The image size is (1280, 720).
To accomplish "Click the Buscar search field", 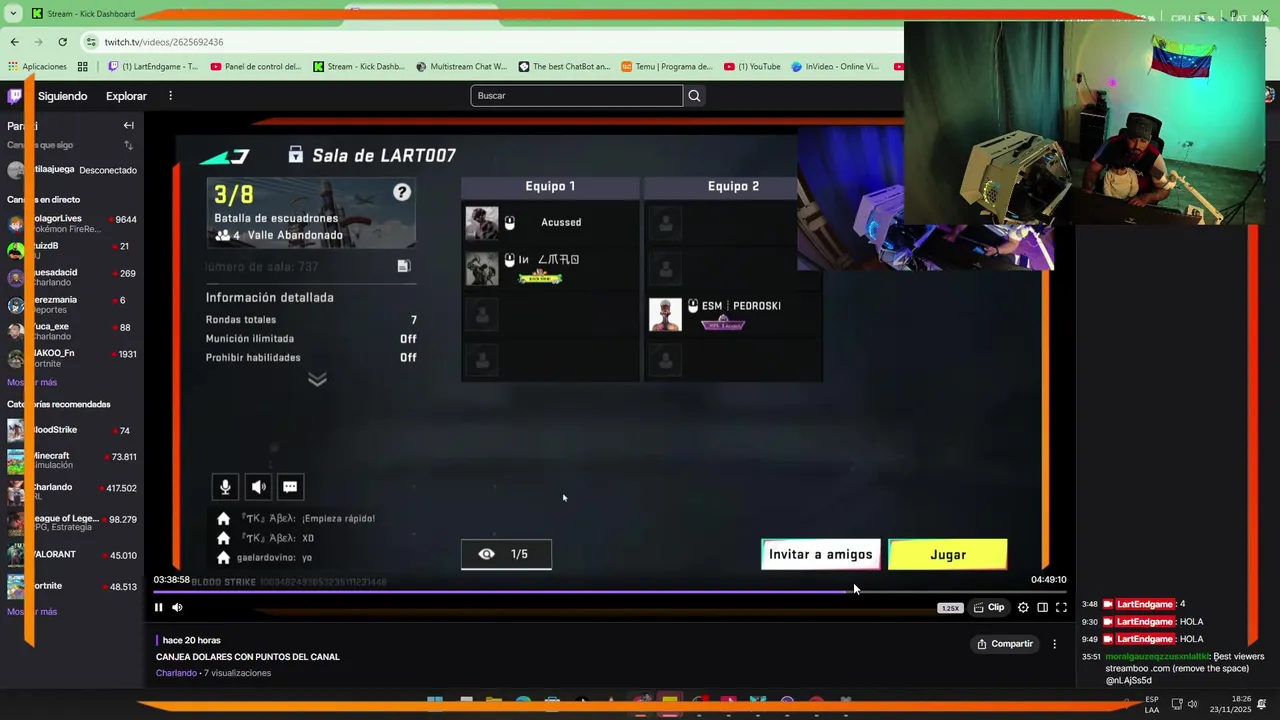I will [577, 96].
